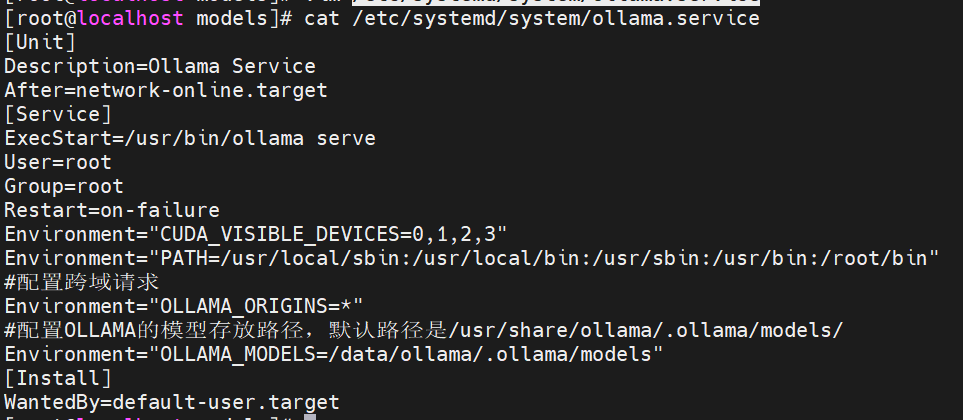Click the OLLAMA_ORIGINS=* environment line

point(184,306)
